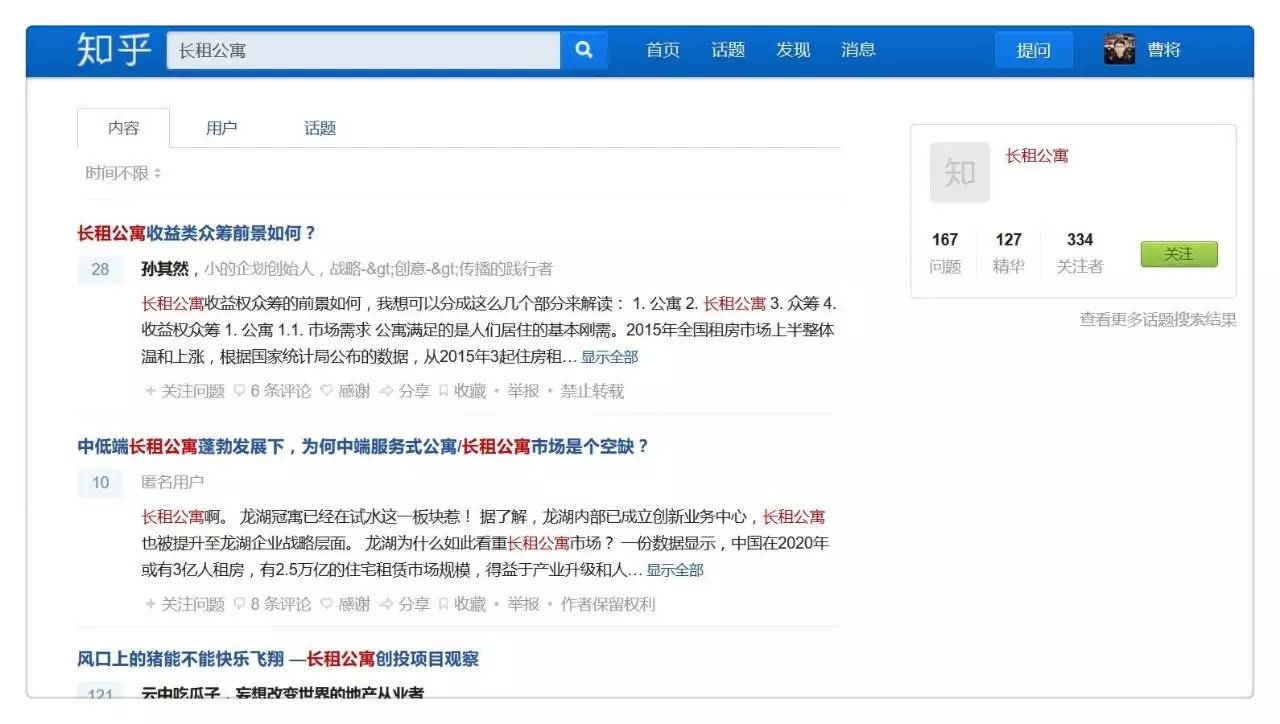The image size is (1280, 724).
Task: Click 作者保留权利 label
Action: pyautogui.click(x=608, y=604)
